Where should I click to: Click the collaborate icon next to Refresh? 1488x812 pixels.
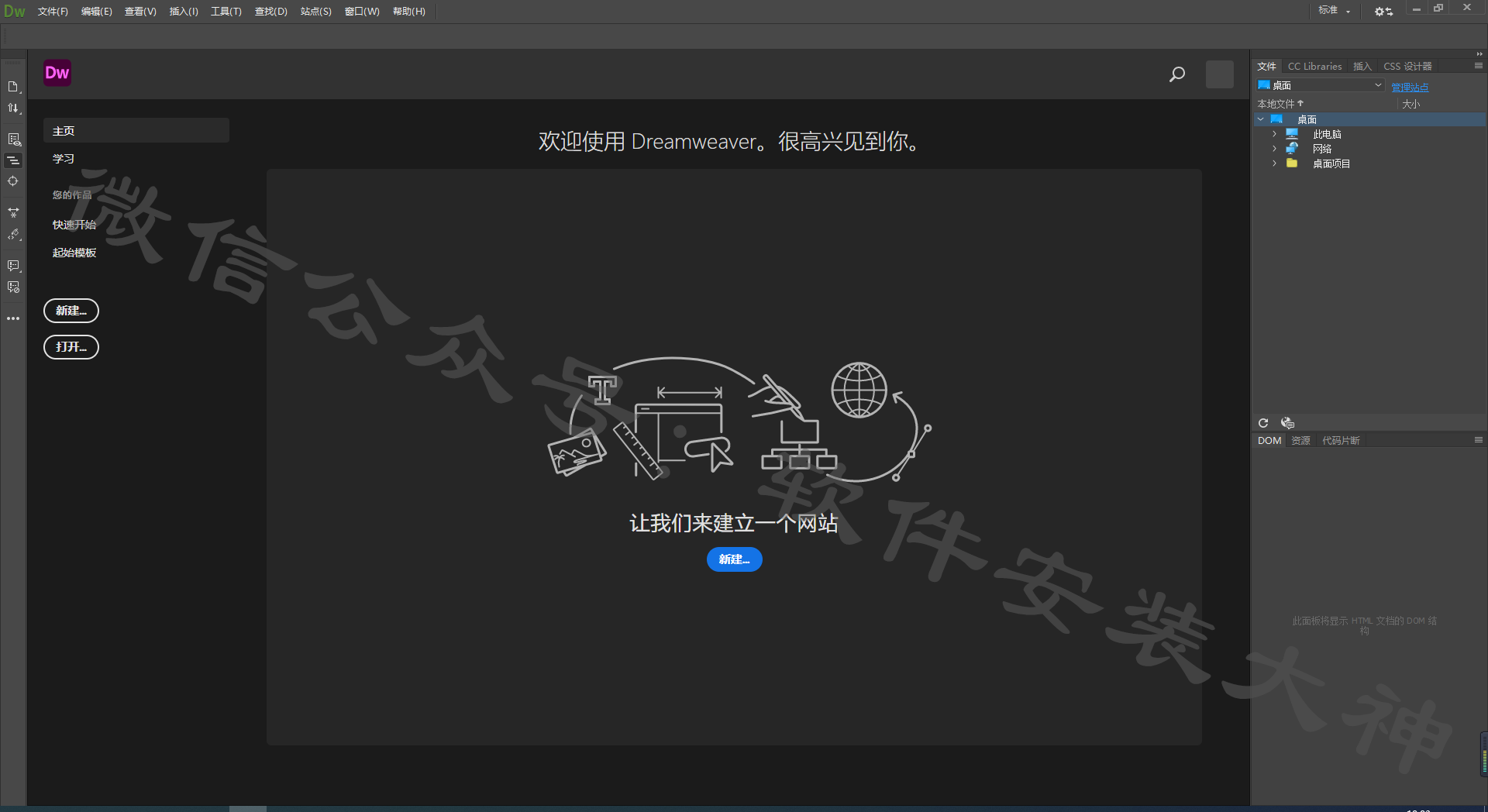point(1287,423)
